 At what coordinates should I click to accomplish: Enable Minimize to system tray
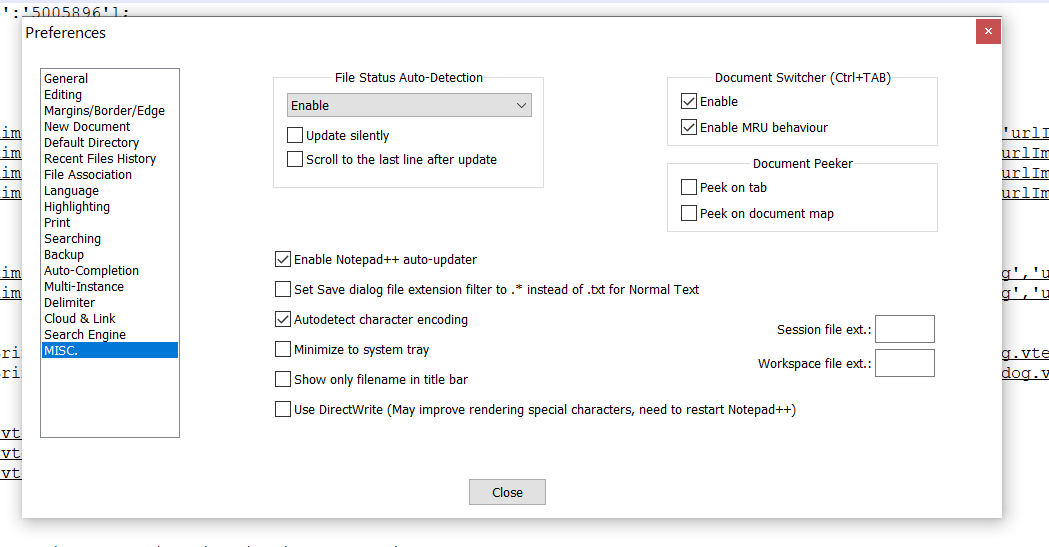[x=282, y=349]
